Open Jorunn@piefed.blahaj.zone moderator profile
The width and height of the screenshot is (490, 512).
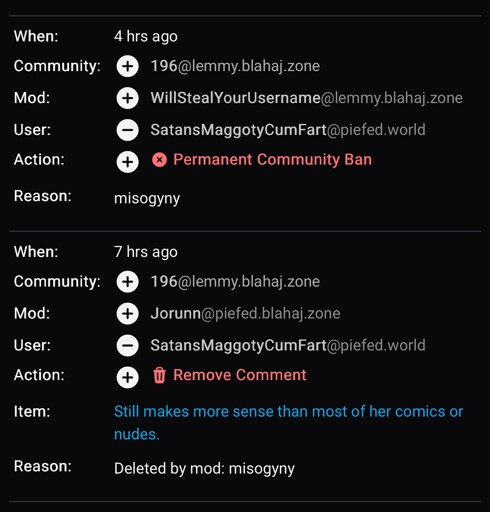[x=246, y=314]
